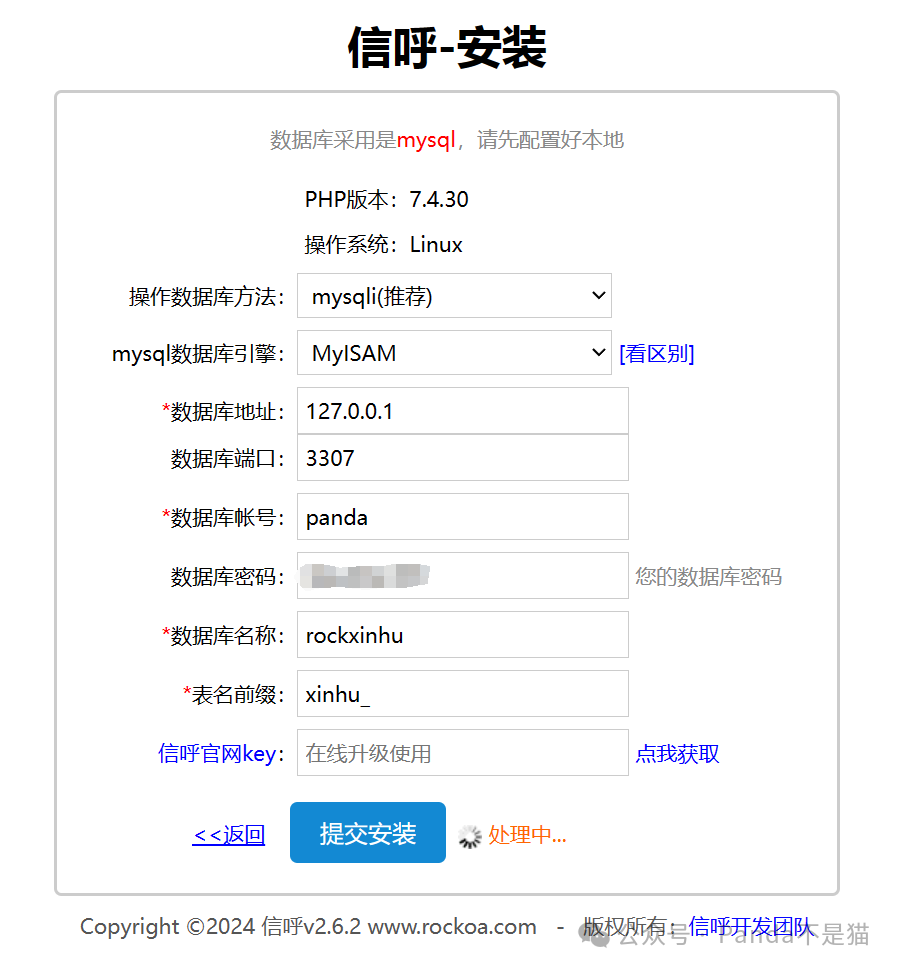Click the 数据库名称 field with rockxinhu

463,635
